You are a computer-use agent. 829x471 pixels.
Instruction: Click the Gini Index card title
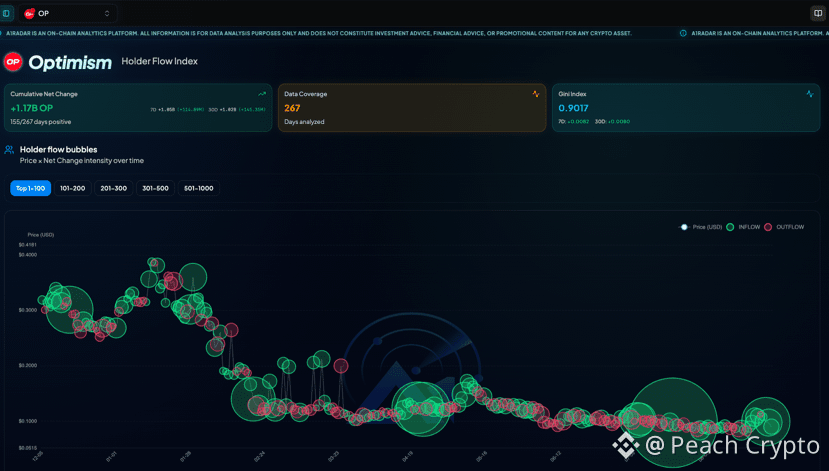click(x=572, y=94)
